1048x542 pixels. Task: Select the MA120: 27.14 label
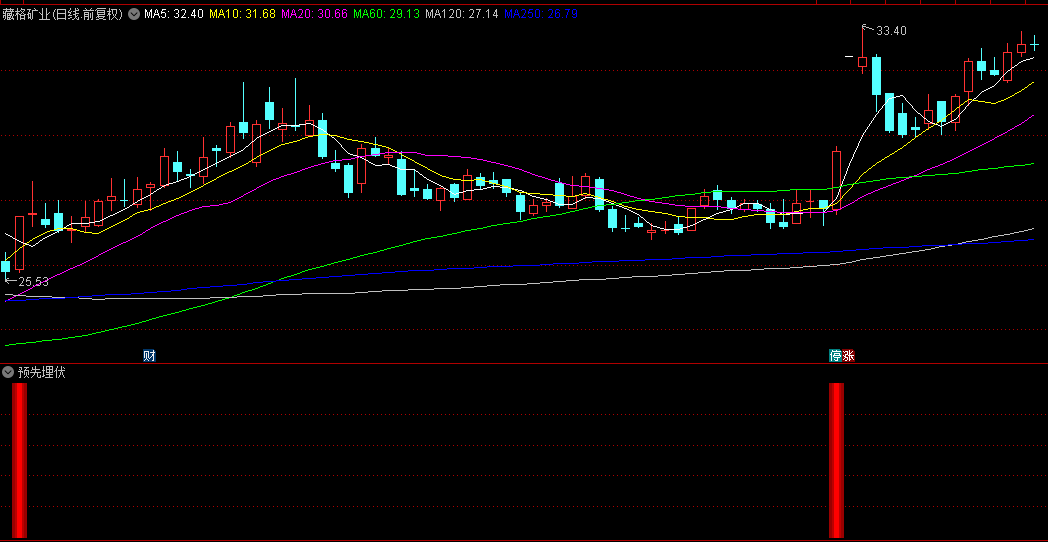462,13
